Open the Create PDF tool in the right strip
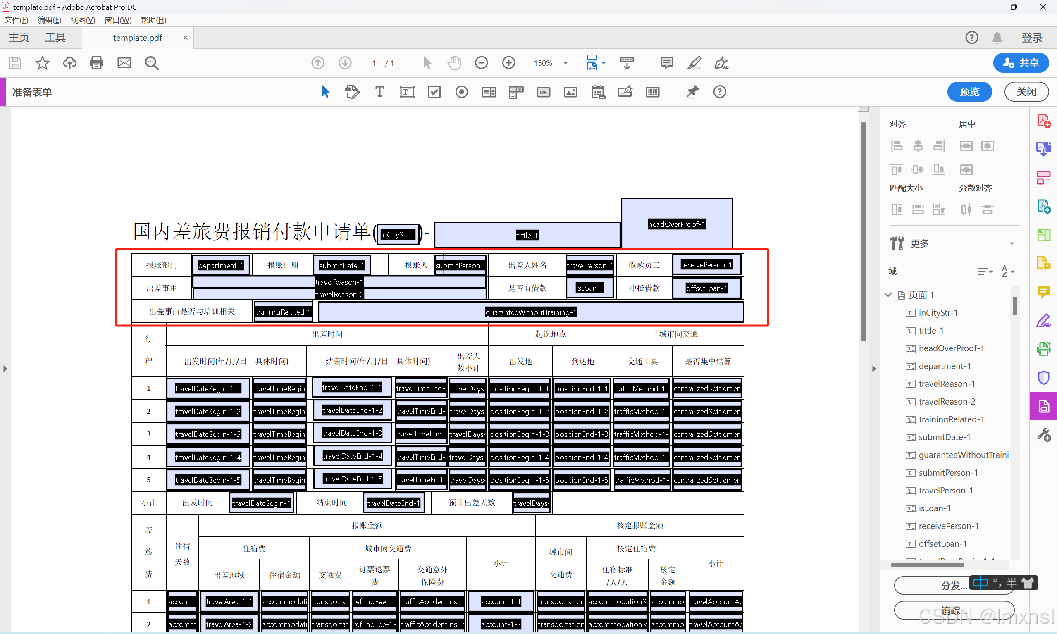The height and width of the screenshot is (634, 1057). [1044, 121]
